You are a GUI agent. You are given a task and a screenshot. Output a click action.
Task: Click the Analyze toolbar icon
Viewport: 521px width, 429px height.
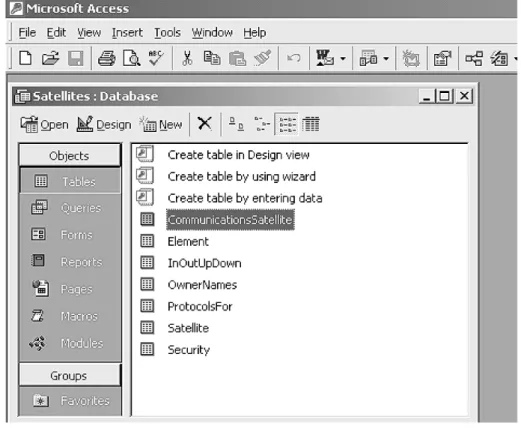tap(368, 59)
